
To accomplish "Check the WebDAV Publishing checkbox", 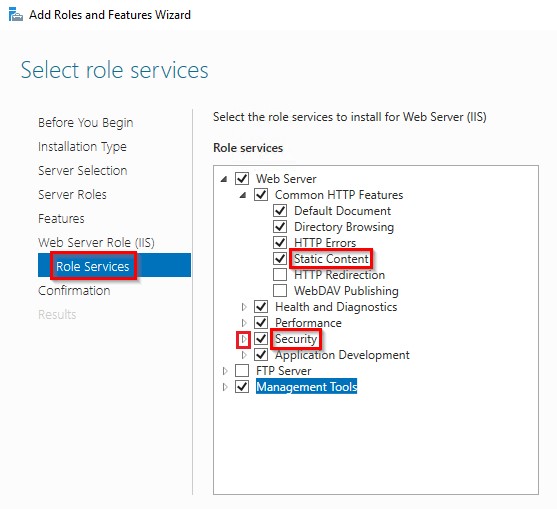I will pos(280,291).
